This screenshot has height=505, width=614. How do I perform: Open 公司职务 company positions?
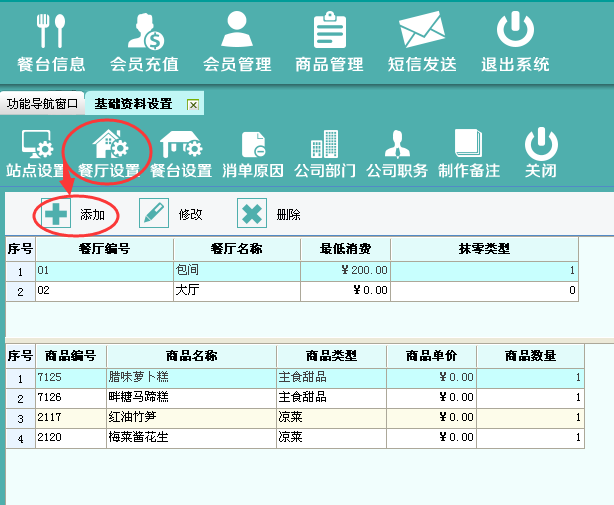tap(397, 153)
